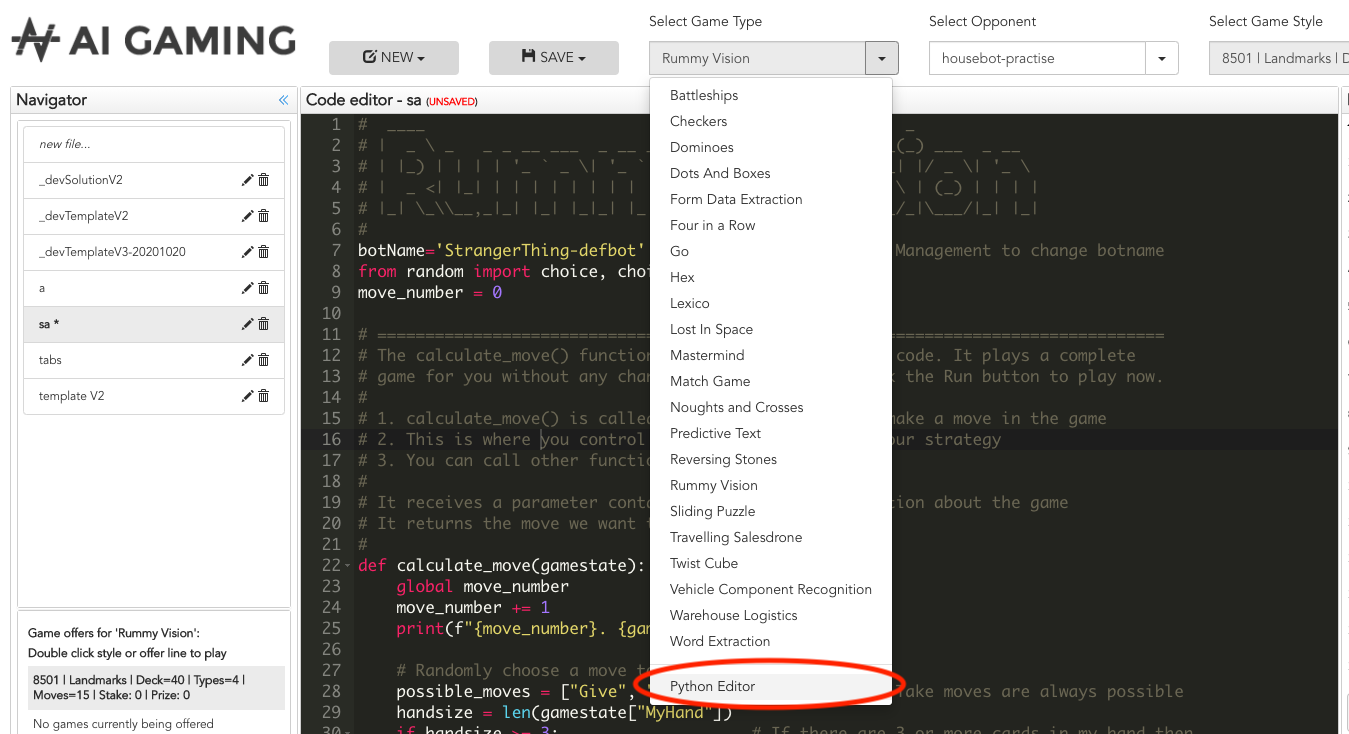Delete the _devSolutionV2 file with trash icon

tap(264, 180)
